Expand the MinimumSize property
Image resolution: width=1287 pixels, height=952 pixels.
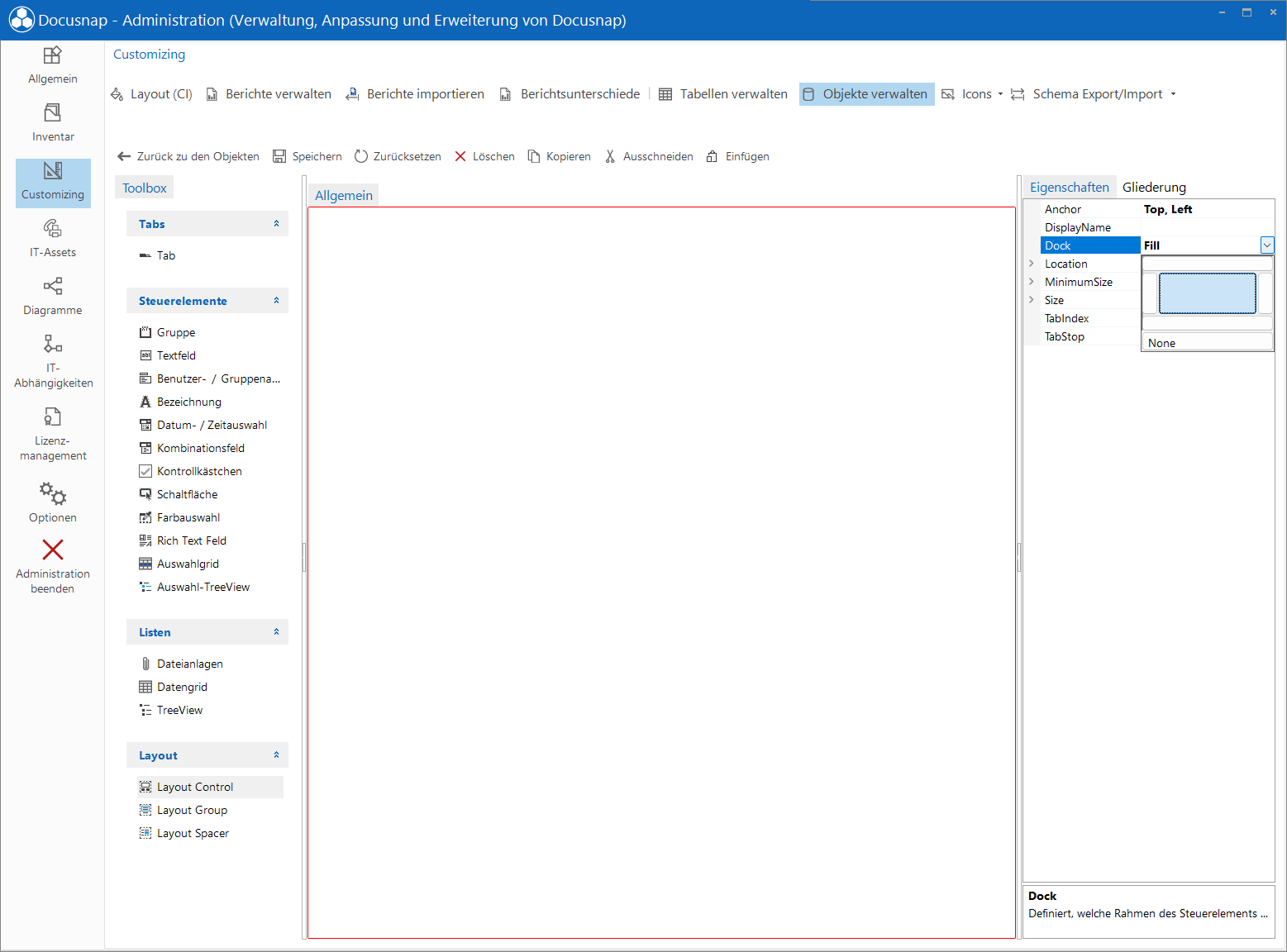tap(1032, 282)
